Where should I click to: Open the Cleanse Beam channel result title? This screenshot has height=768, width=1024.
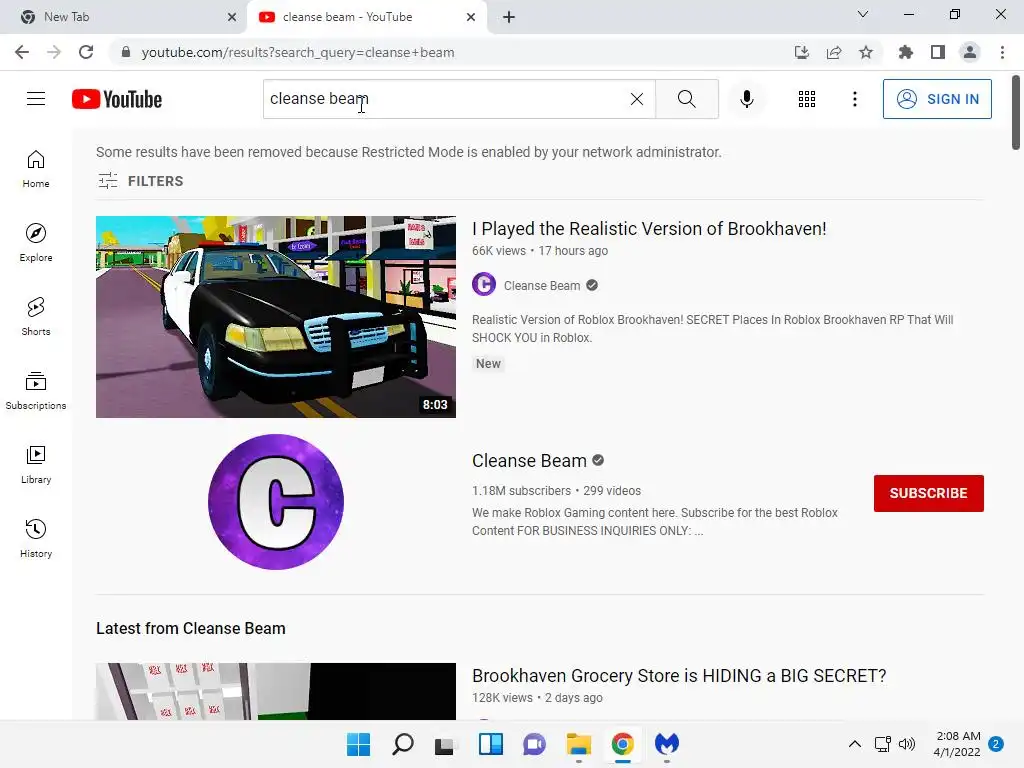[529, 460]
